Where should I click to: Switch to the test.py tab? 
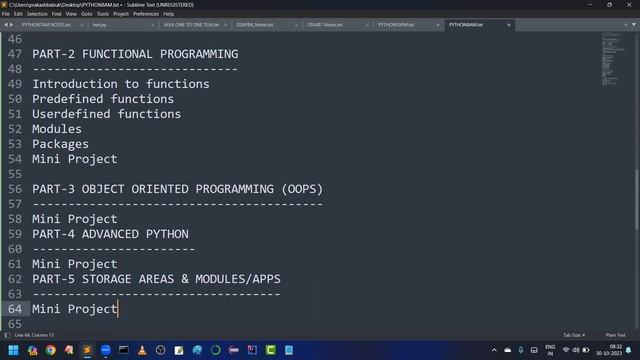coord(100,25)
